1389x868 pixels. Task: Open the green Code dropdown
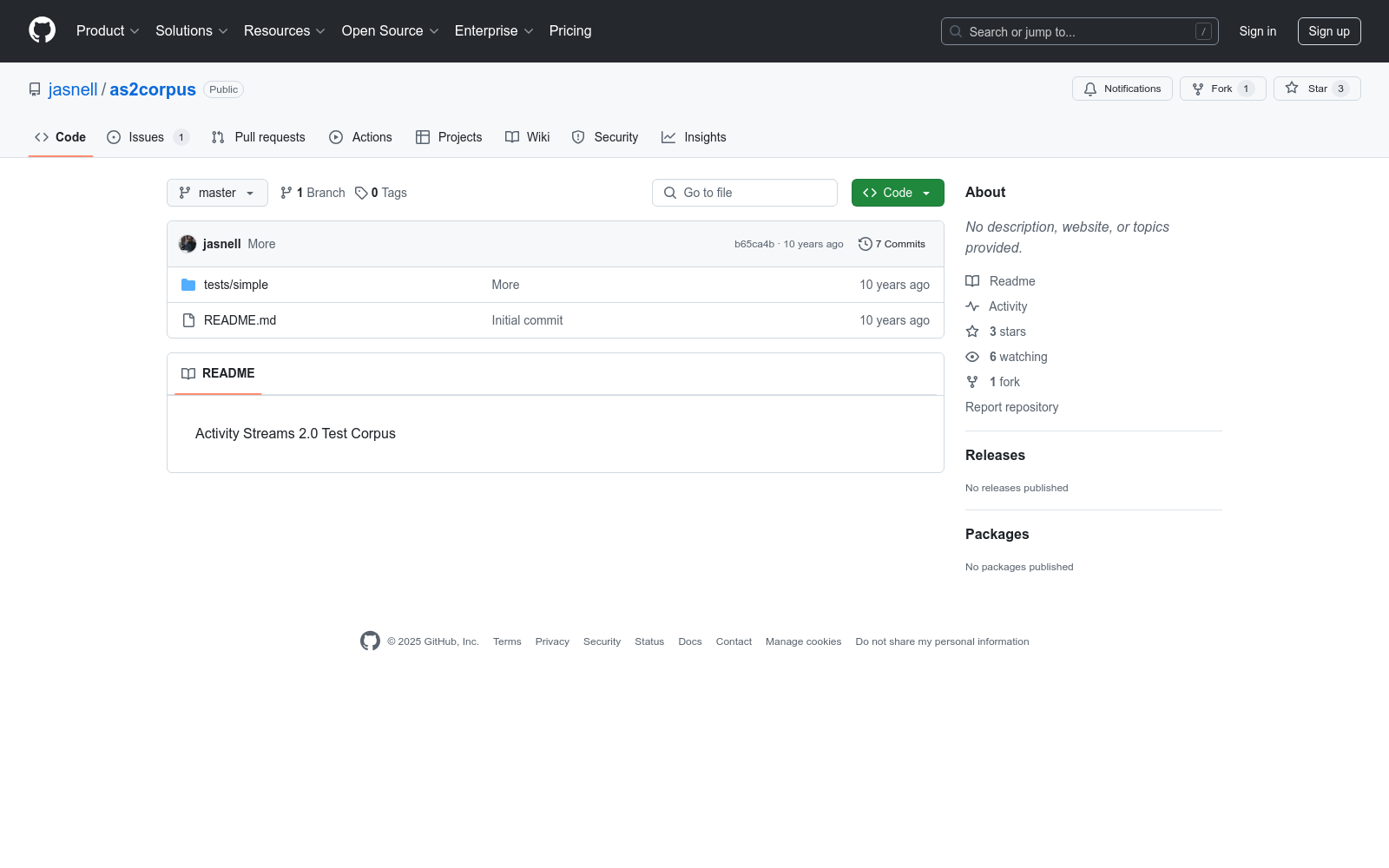pos(898,193)
